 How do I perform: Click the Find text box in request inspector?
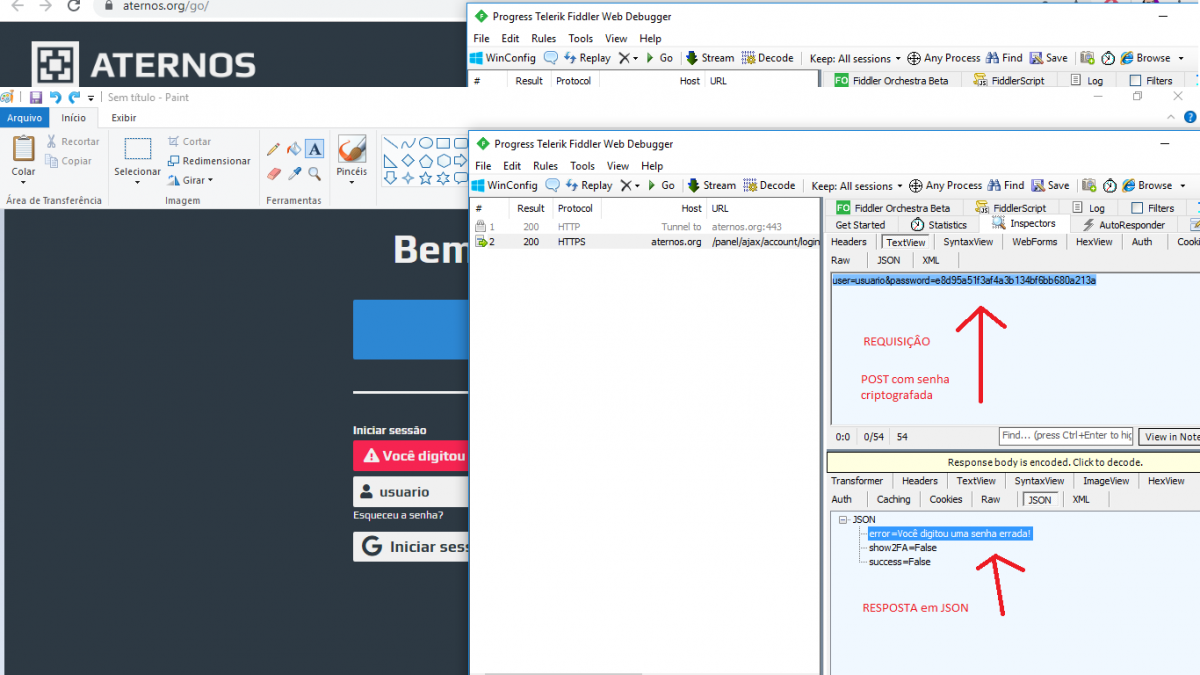1066,436
